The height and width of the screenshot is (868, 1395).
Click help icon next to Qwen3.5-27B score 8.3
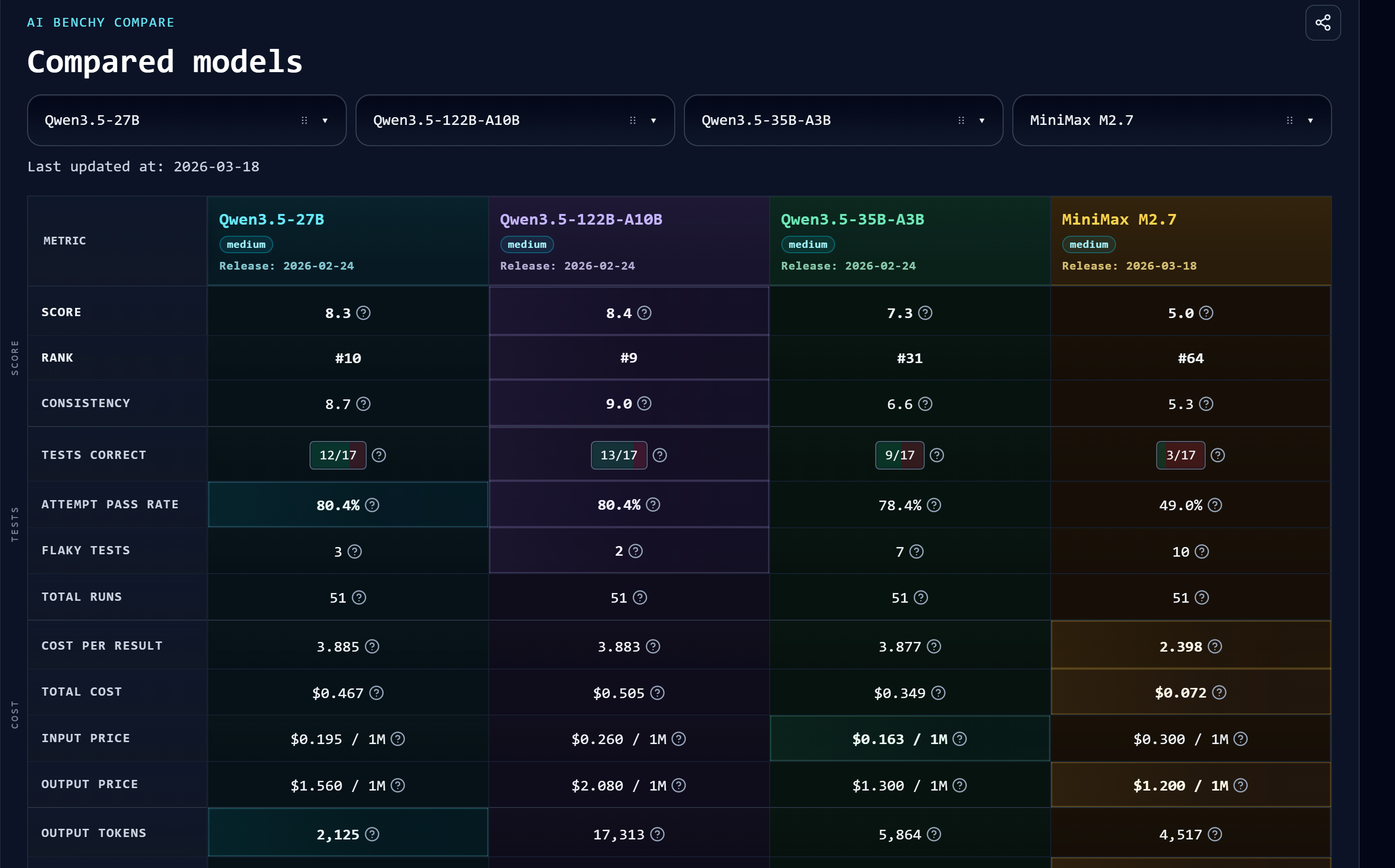click(363, 313)
